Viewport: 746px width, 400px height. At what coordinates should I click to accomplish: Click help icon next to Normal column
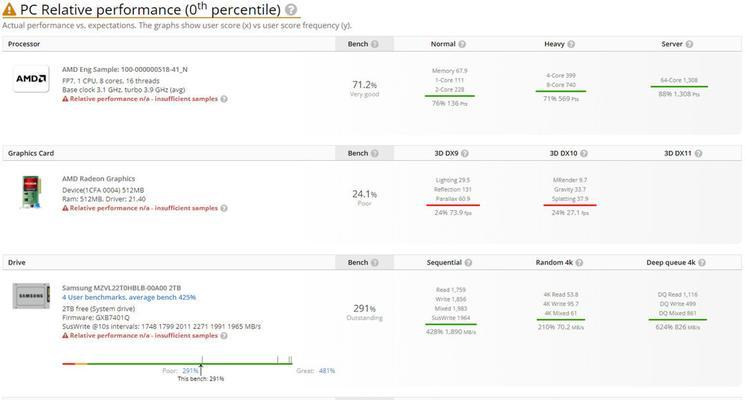point(462,44)
